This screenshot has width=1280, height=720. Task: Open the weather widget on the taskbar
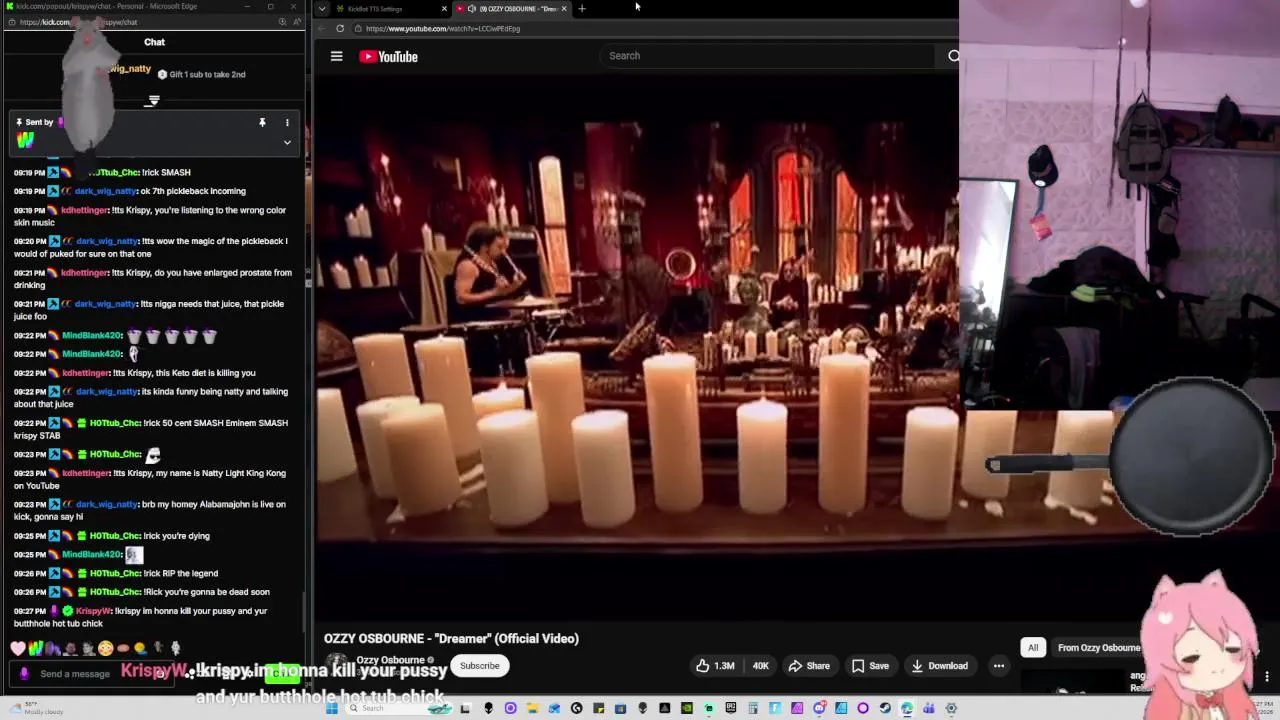[x=36, y=708]
